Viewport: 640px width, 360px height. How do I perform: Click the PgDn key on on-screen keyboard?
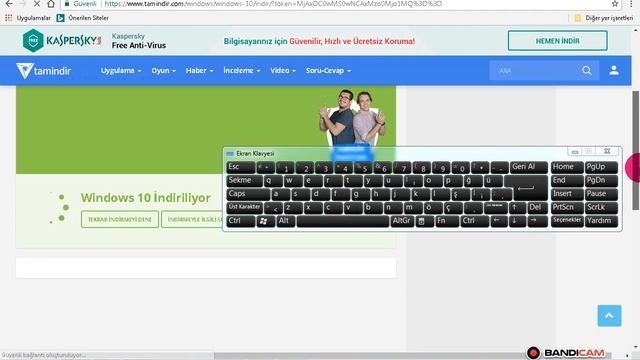click(x=601, y=180)
